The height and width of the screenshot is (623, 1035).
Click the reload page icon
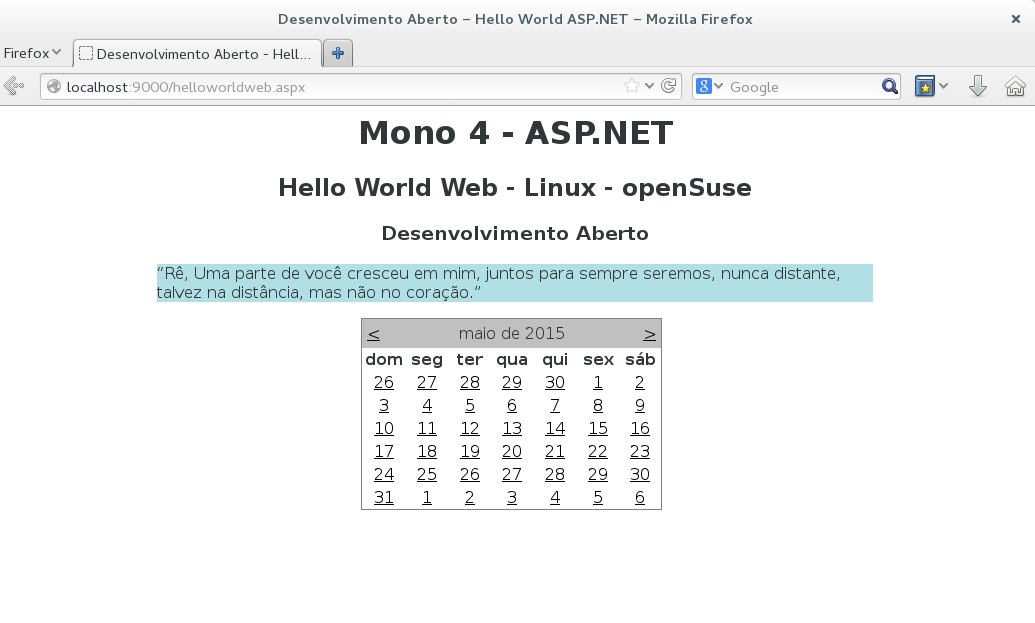click(669, 87)
